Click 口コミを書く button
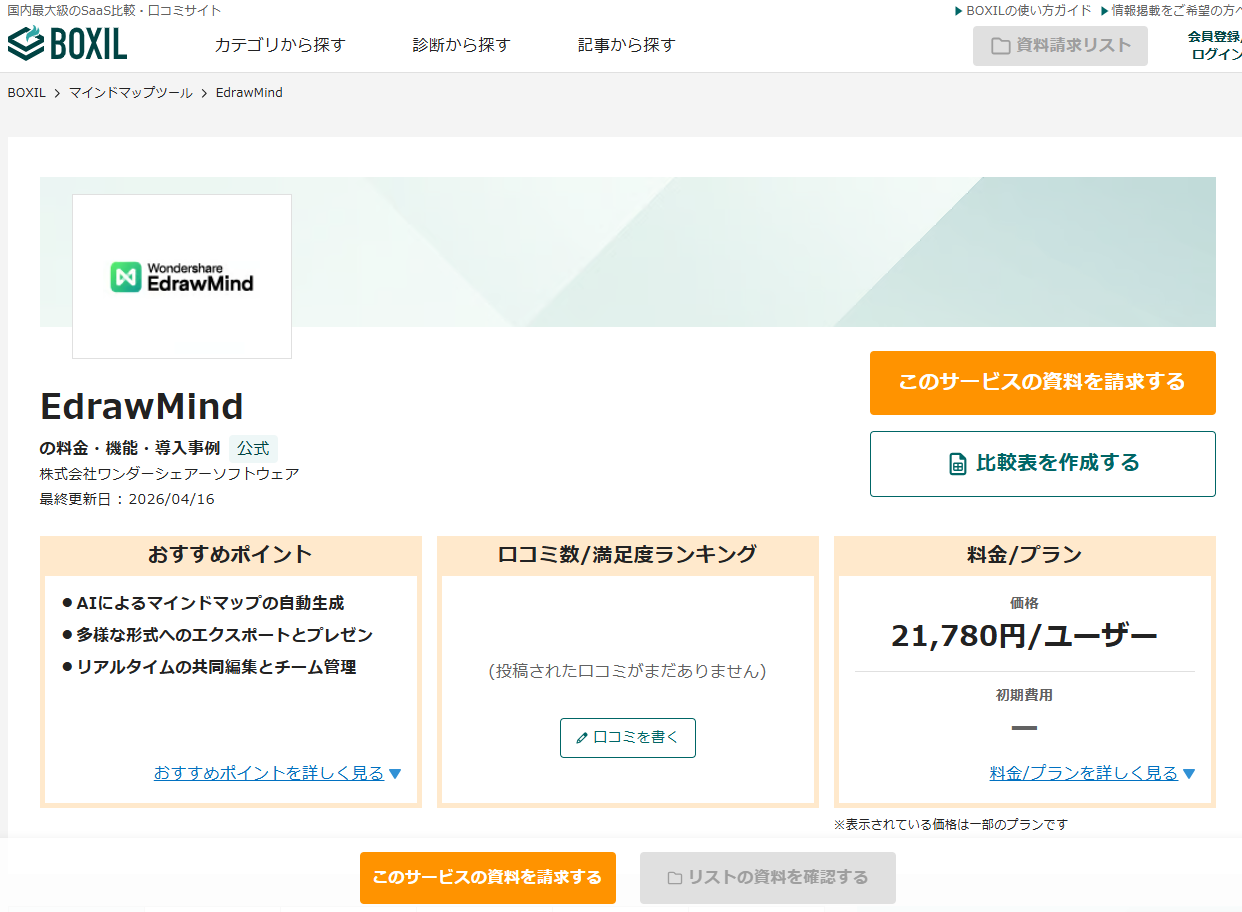Viewport: 1242px width, 912px height. pos(628,738)
